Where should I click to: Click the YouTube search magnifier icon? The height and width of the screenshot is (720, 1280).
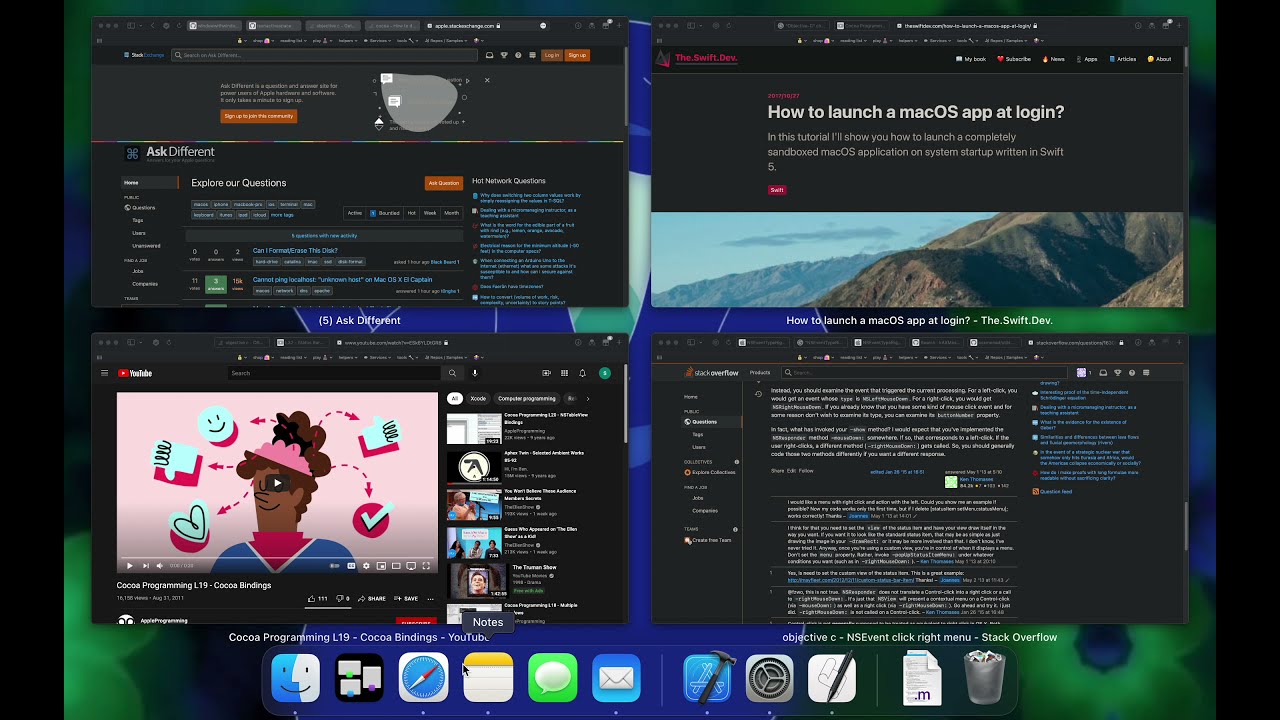[452, 373]
